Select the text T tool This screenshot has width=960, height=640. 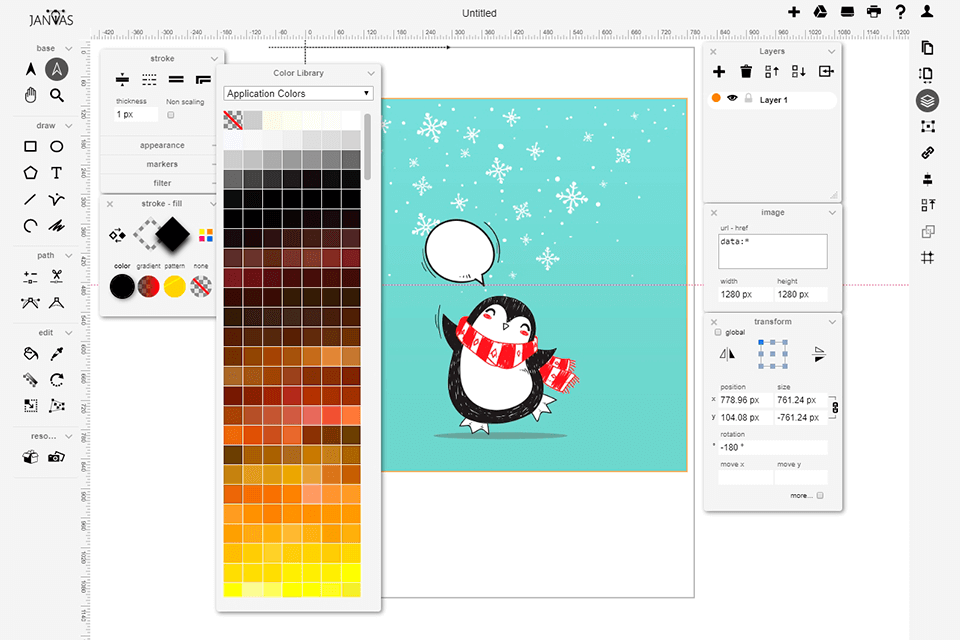[56, 173]
